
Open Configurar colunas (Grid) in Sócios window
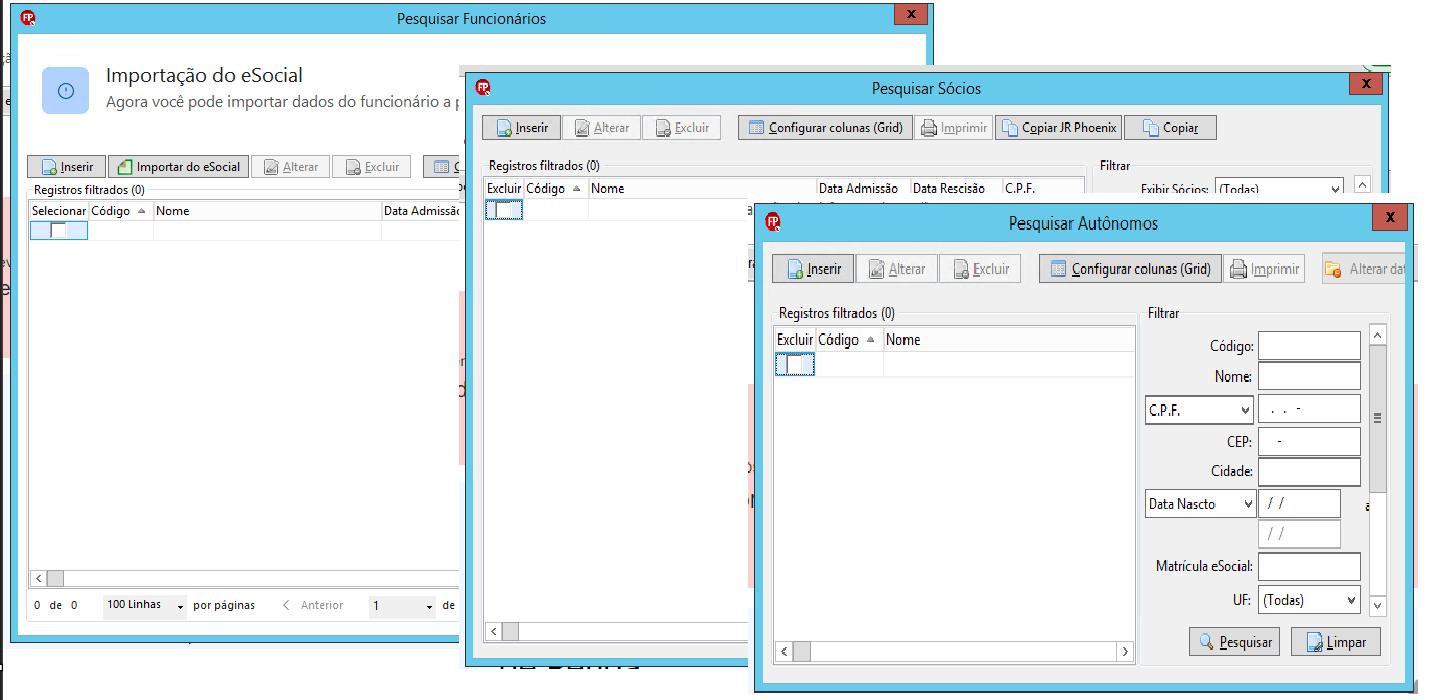(825, 128)
